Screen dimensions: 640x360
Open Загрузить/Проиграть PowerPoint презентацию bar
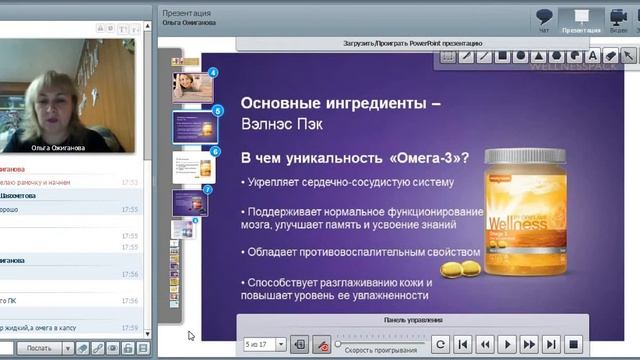(413, 43)
